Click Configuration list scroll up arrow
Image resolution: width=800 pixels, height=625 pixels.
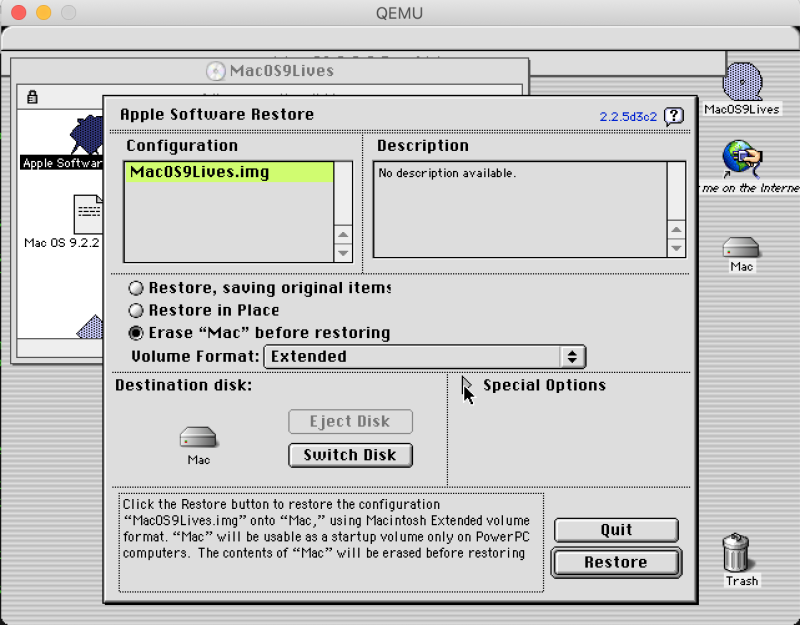pyautogui.click(x=343, y=235)
